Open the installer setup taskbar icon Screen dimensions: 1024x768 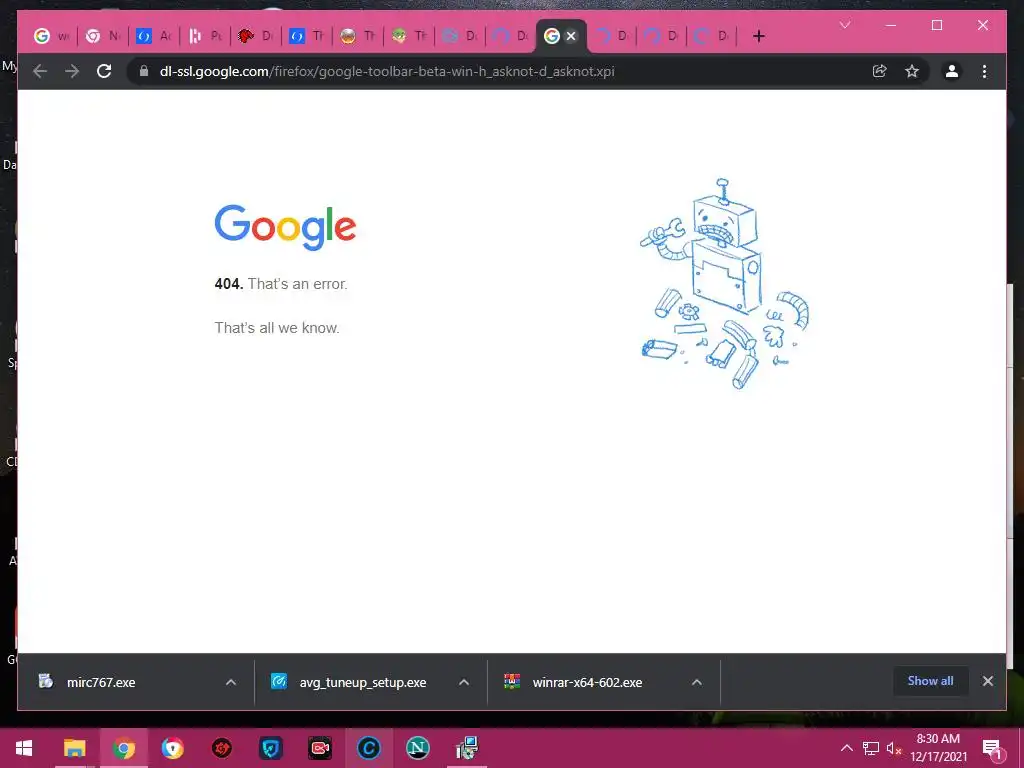pyautogui.click(x=466, y=748)
